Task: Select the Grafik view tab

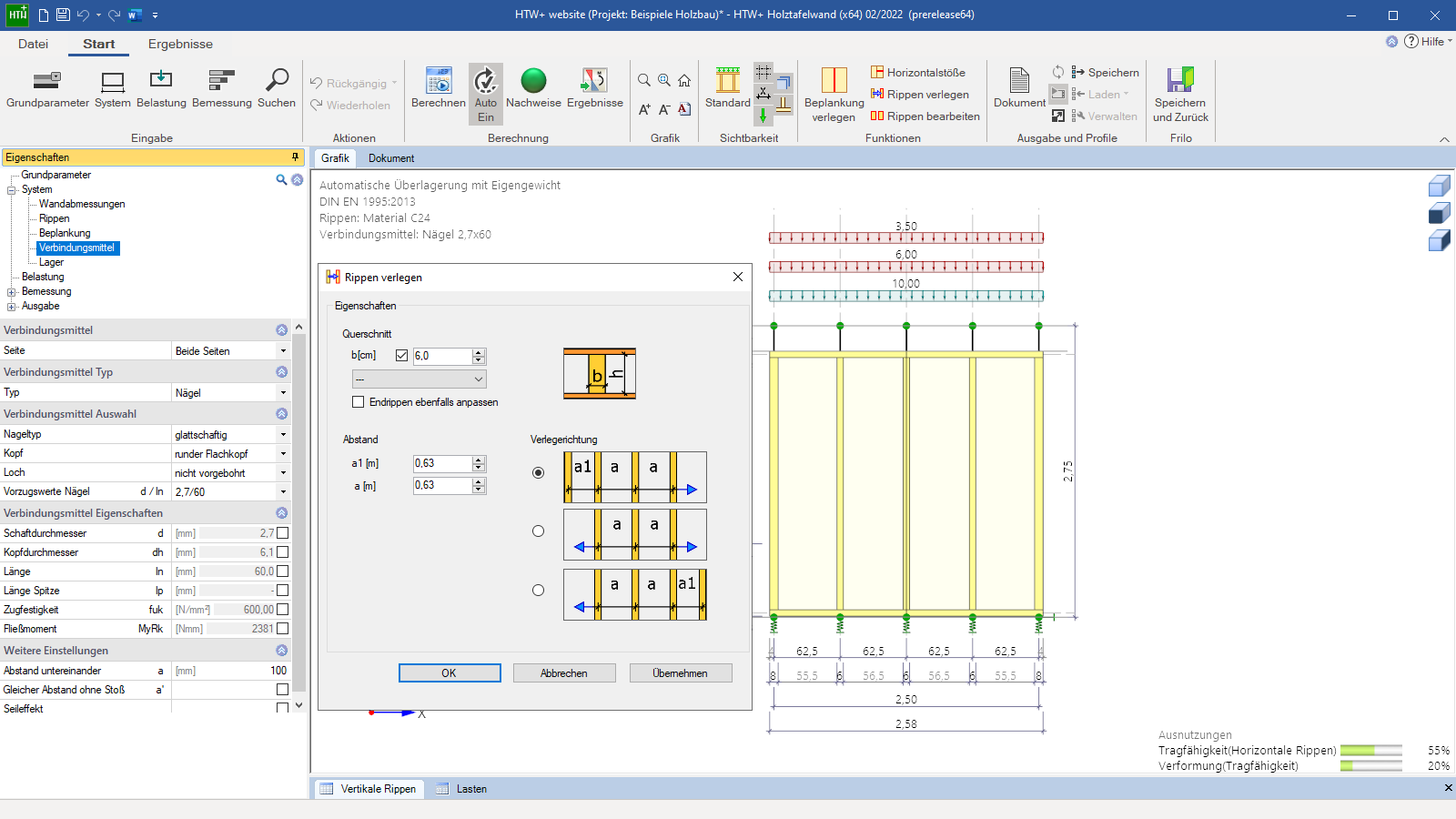Action: pyautogui.click(x=335, y=158)
